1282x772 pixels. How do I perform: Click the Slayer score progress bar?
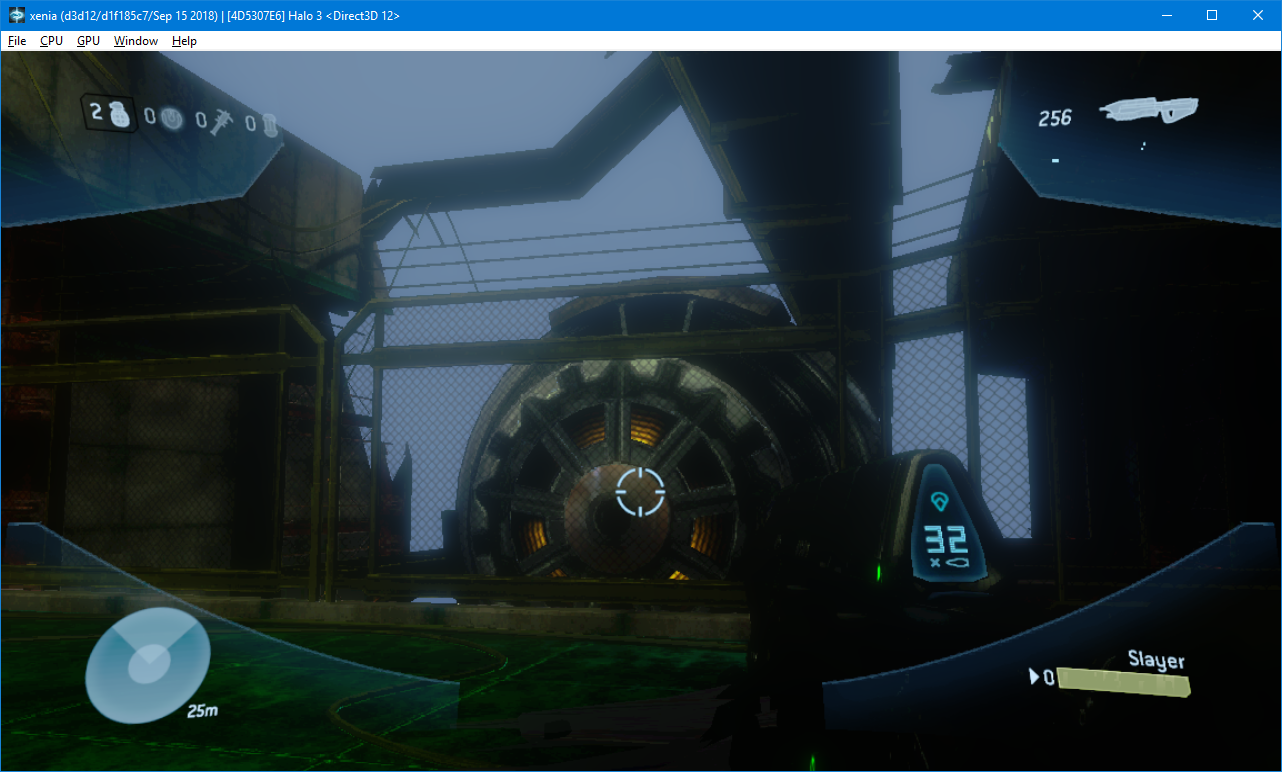(x=1124, y=682)
